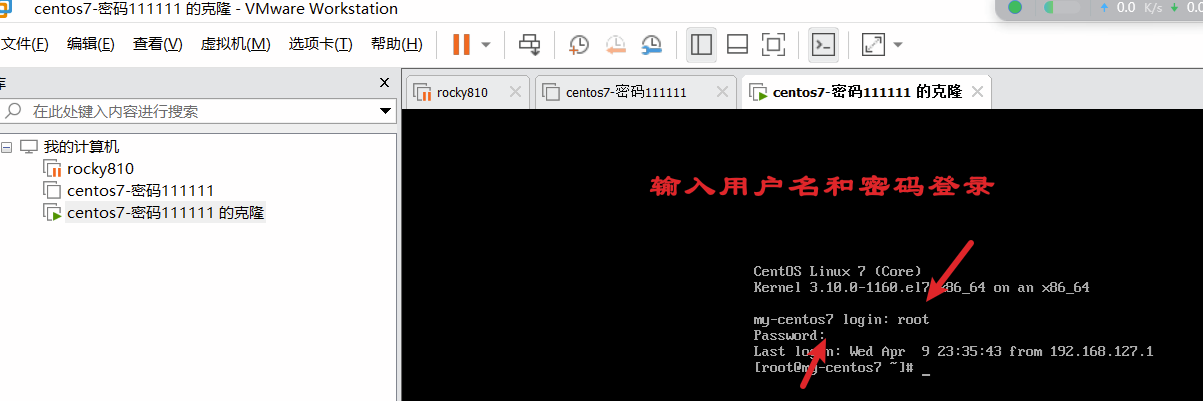Collapse the 我的计算机 tree node
The image size is (1203, 401).
pyautogui.click(x=7, y=147)
